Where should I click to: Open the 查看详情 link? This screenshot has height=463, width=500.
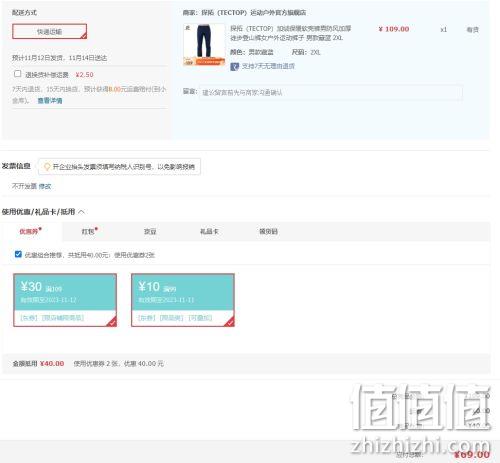pos(50,100)
